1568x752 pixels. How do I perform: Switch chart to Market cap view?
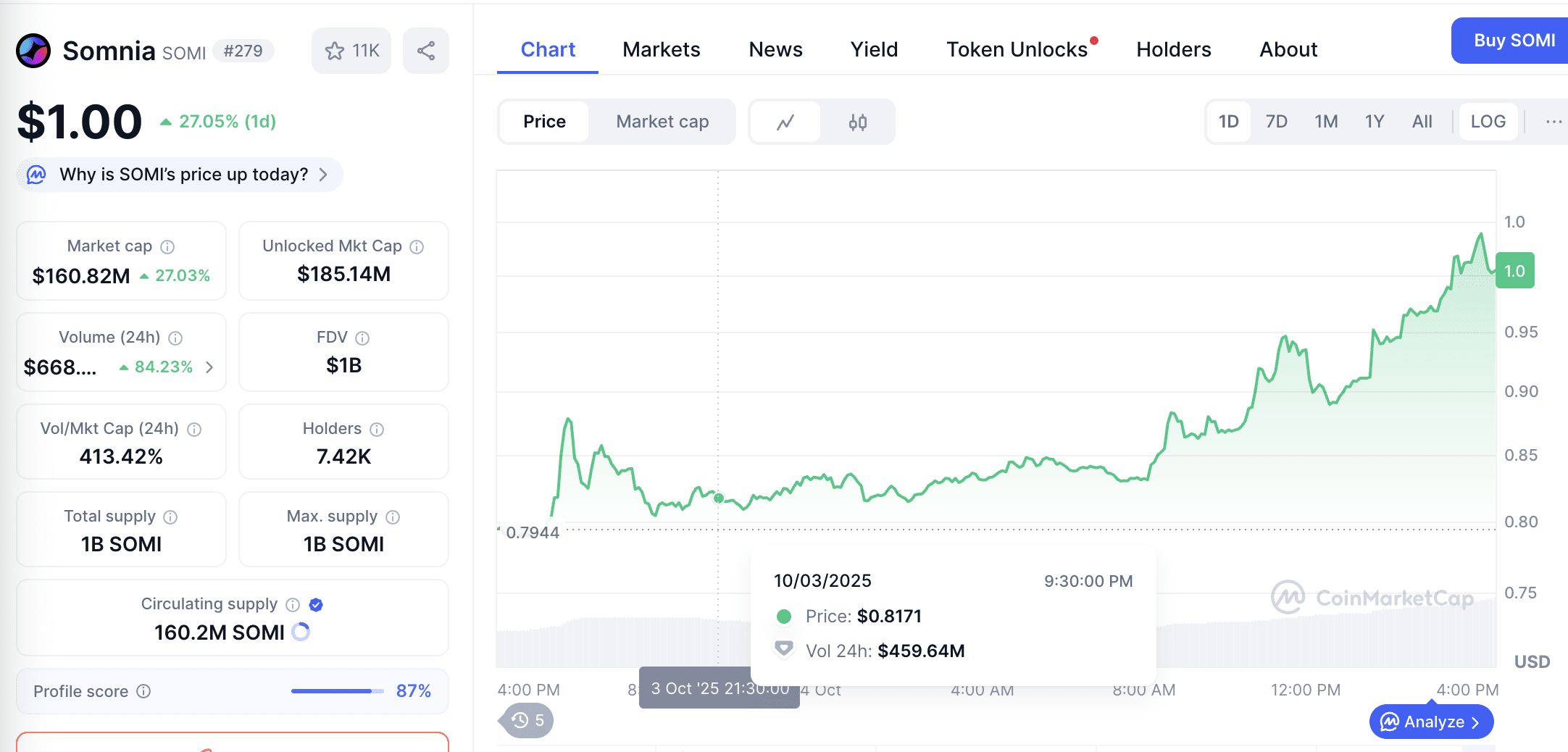point(662,122)
